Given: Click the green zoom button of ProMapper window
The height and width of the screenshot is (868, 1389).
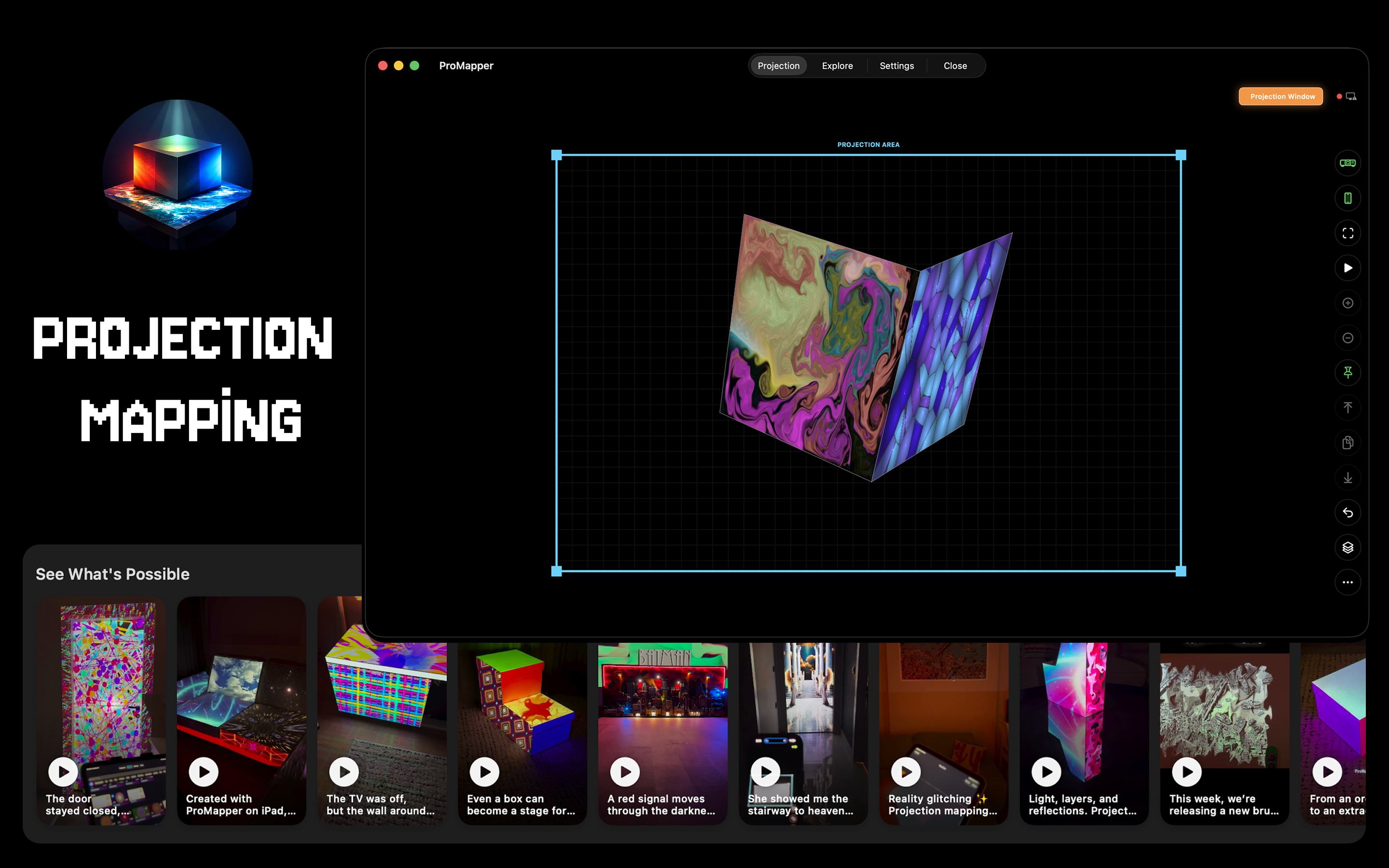Looking at the screenshot, I should (x=414, y=66).
